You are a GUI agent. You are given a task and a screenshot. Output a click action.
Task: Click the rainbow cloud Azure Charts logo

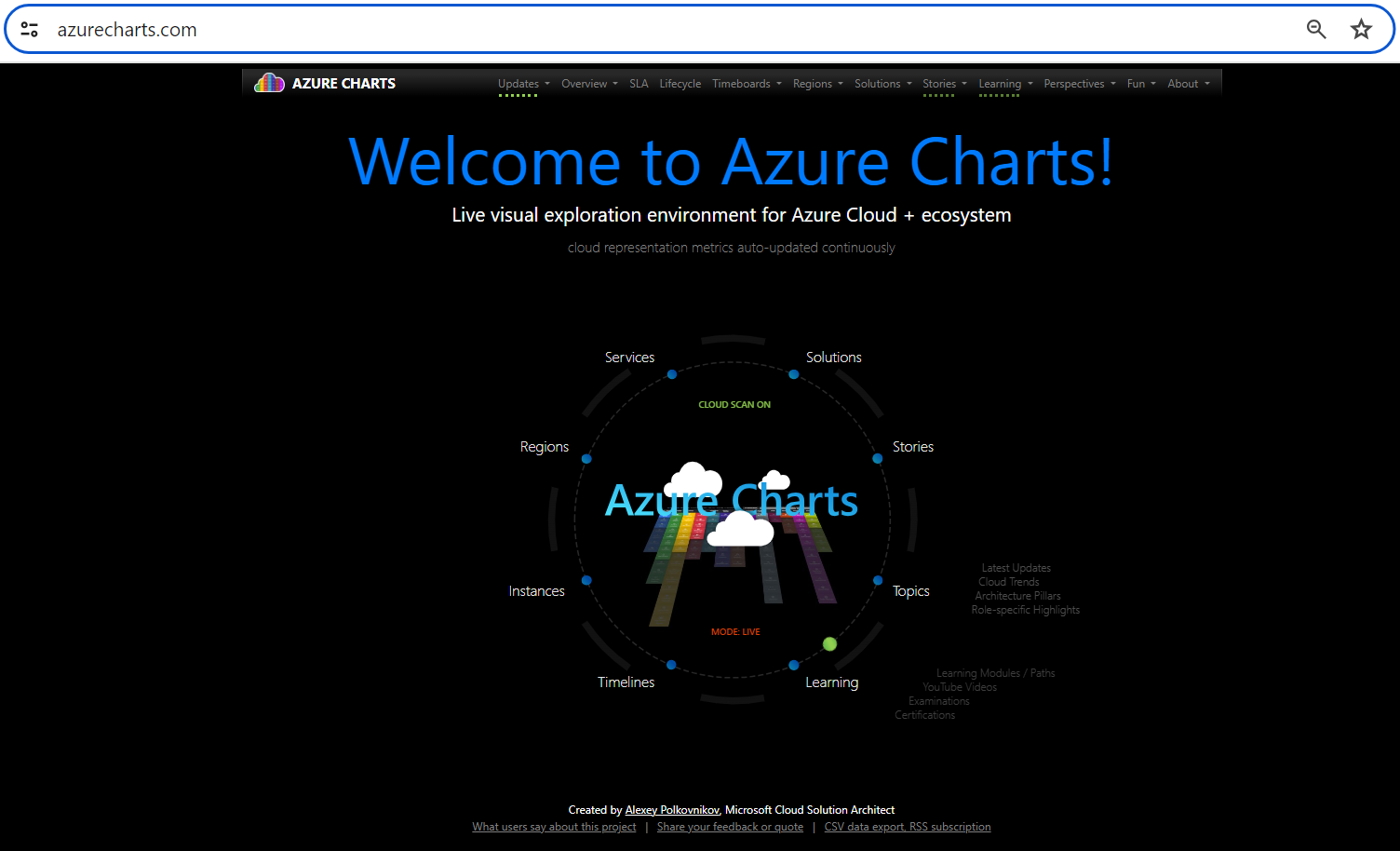(x=269, y=83)
